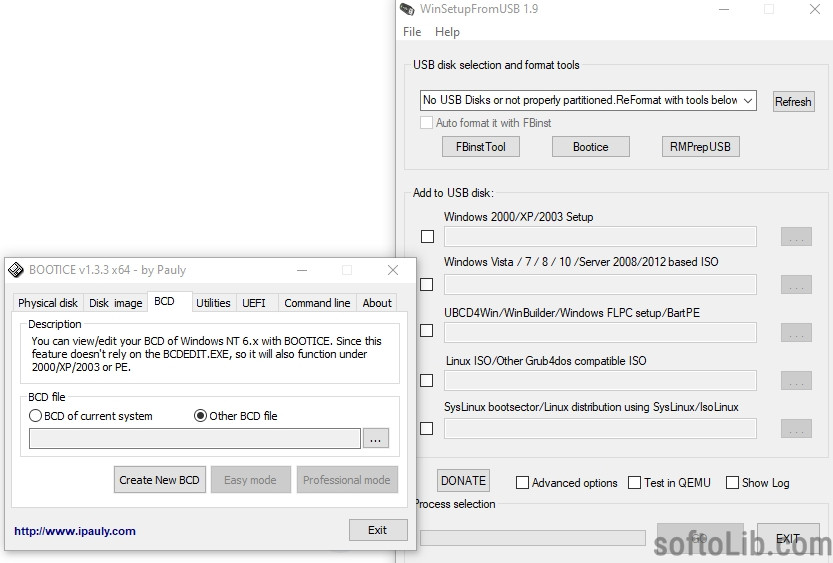The image size is (833, 563).
Task: Select BCD of current system radio
Action: (36, 416)
